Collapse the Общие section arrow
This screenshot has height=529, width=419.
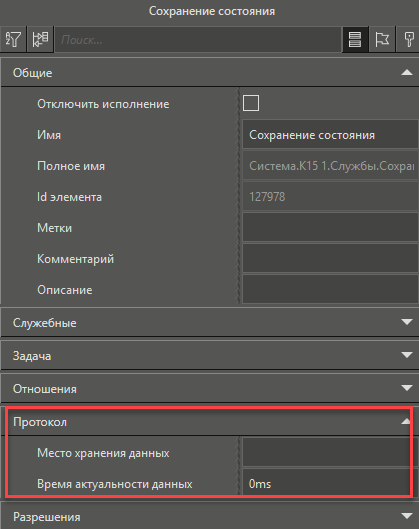click(x=407, y=72)
